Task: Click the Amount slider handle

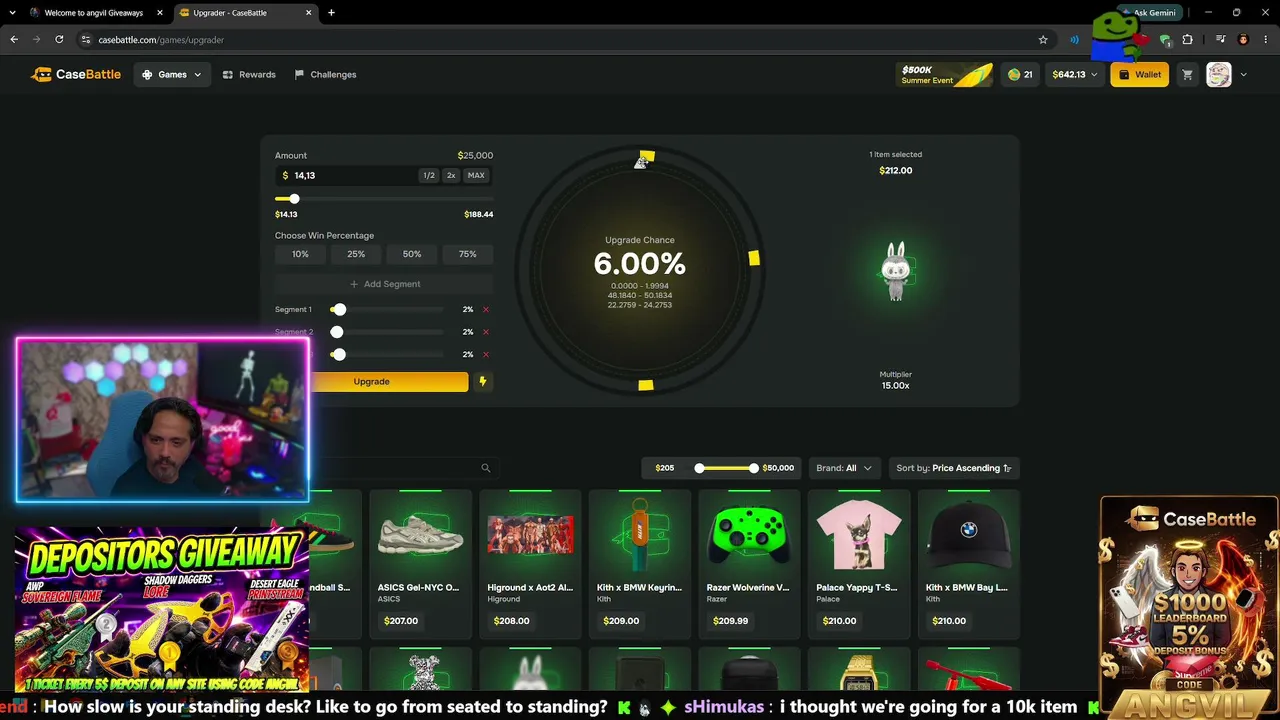Action: click(294, 199)
